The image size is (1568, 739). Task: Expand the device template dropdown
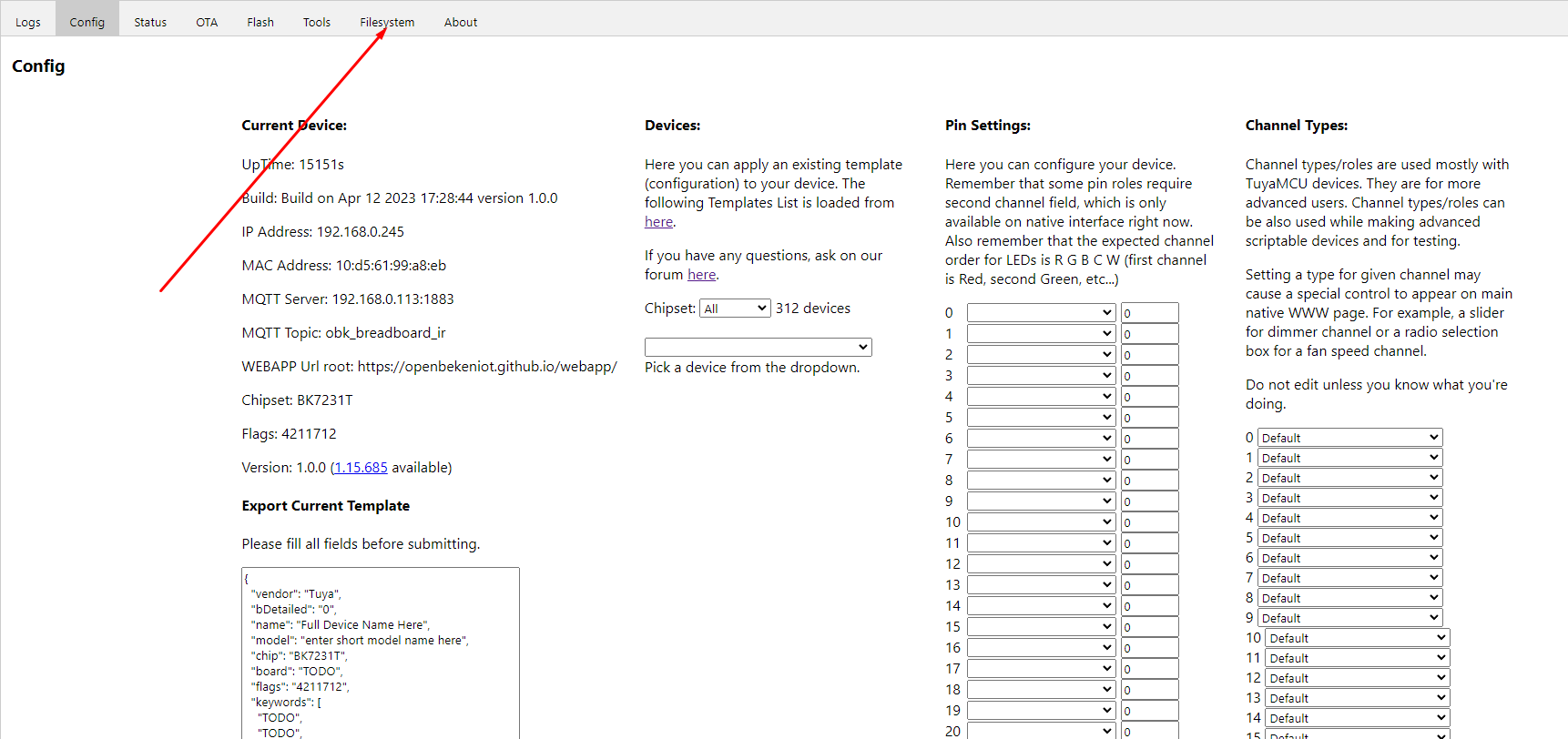click(x=759, y=347)
